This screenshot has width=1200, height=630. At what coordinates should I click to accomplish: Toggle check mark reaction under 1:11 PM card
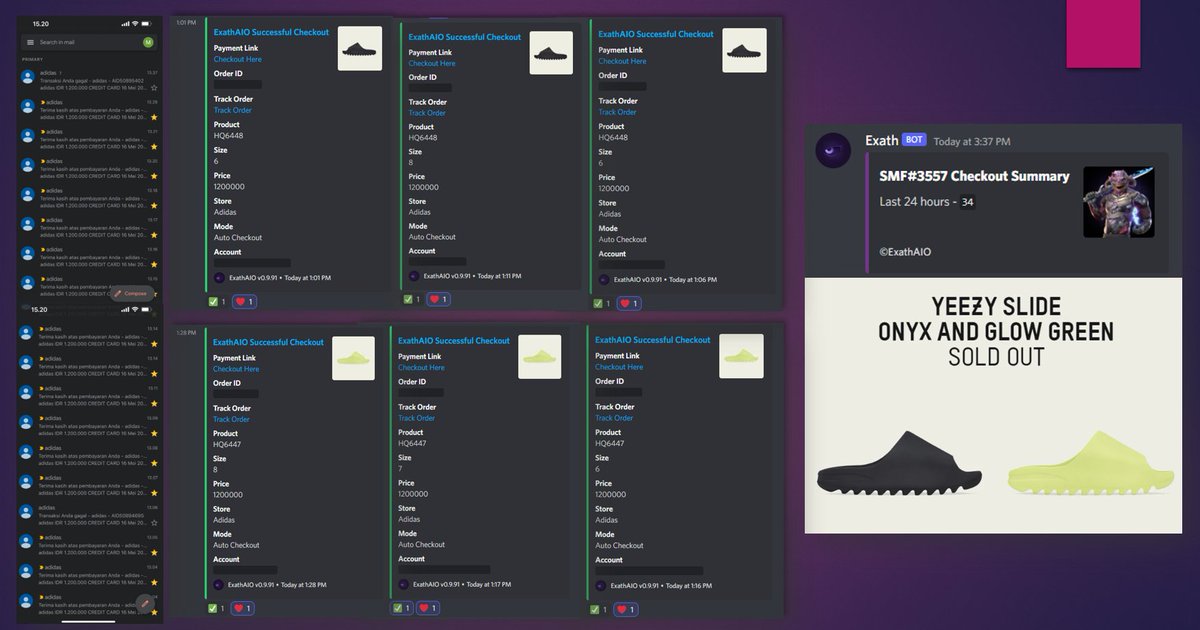(x=413, y=299)
